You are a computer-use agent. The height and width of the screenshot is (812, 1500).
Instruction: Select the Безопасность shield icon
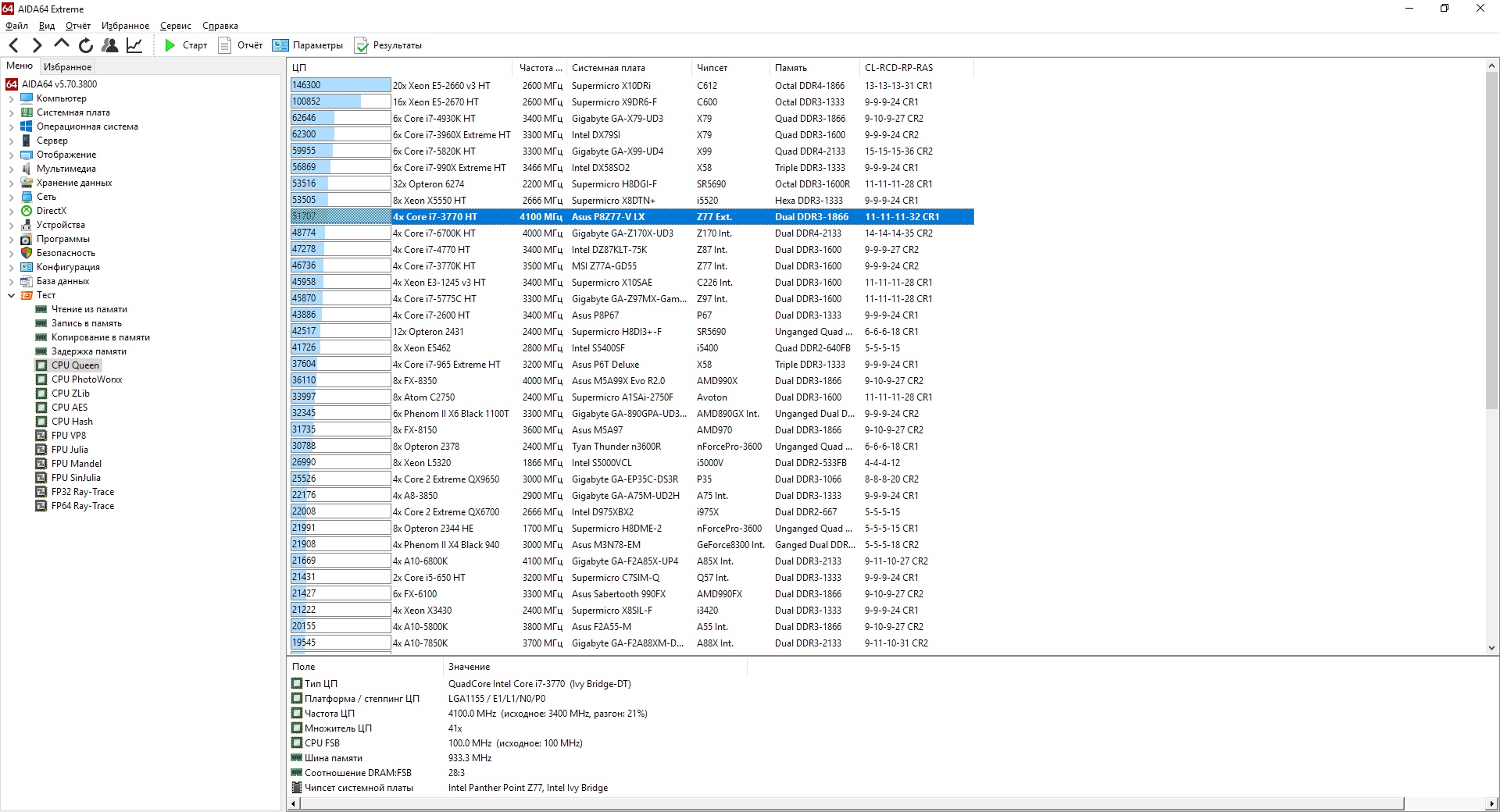click(x=27, y=253)
